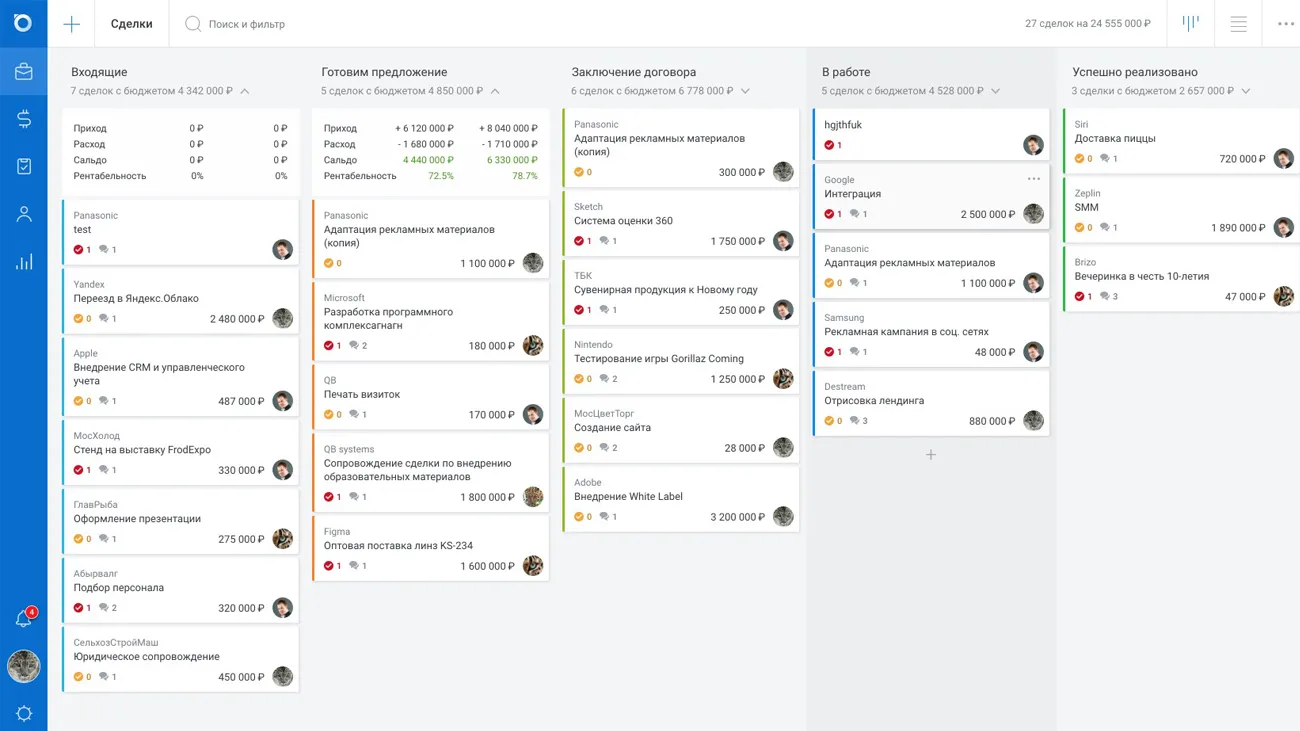Open the finance dollar icon in sidebar
This screenshot has height=731, width=1300.
[23, 119]
